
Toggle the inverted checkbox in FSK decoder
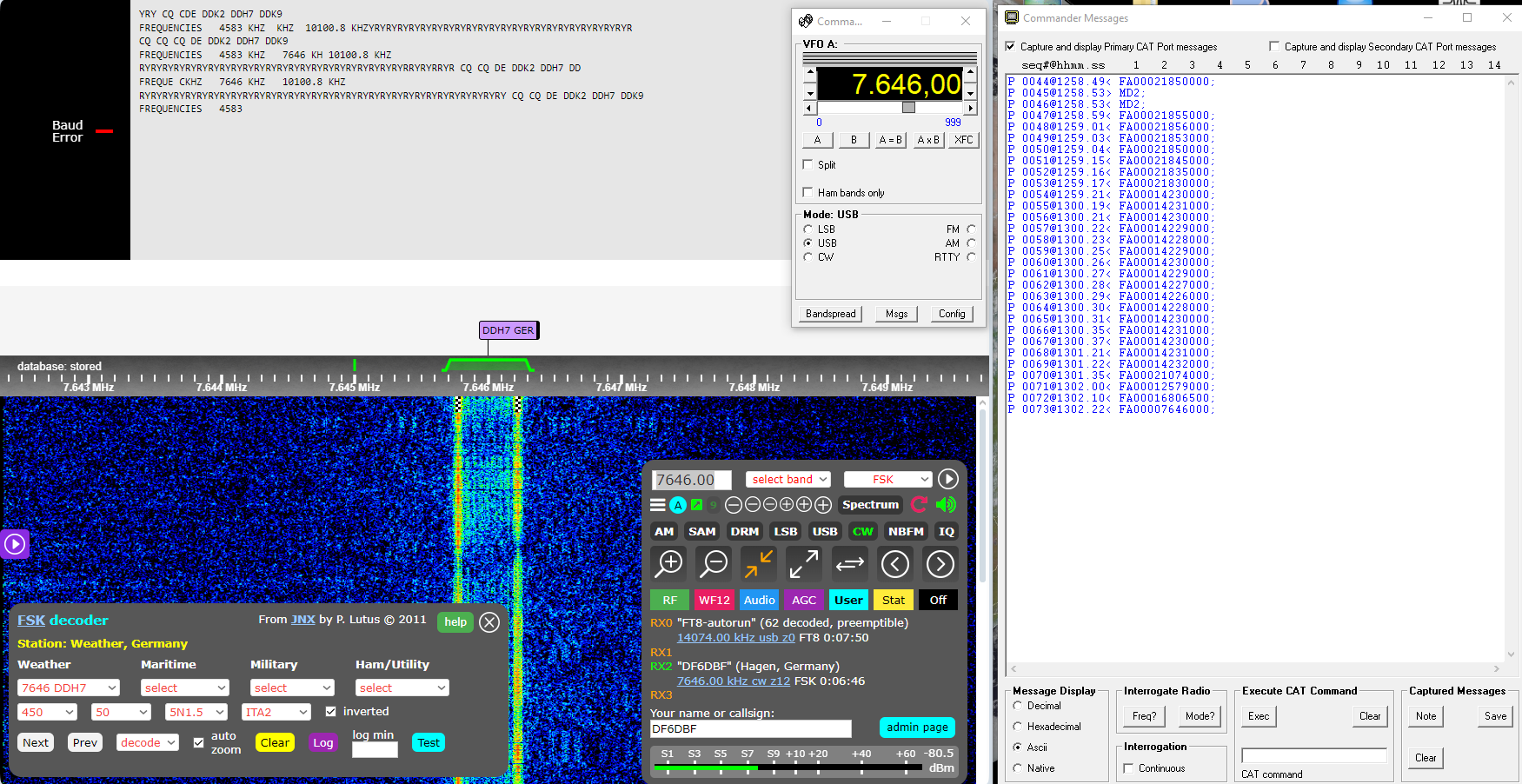pos(330,712)
